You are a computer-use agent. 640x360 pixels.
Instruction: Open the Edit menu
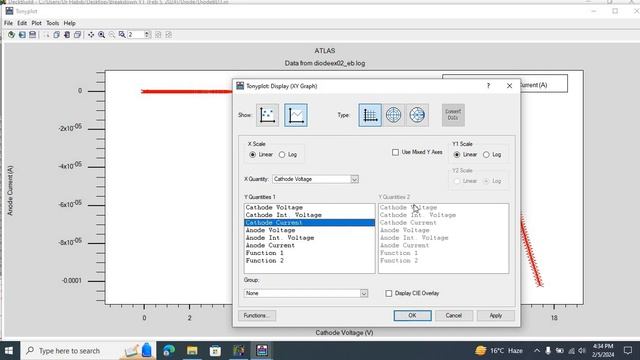coord(22,23)
